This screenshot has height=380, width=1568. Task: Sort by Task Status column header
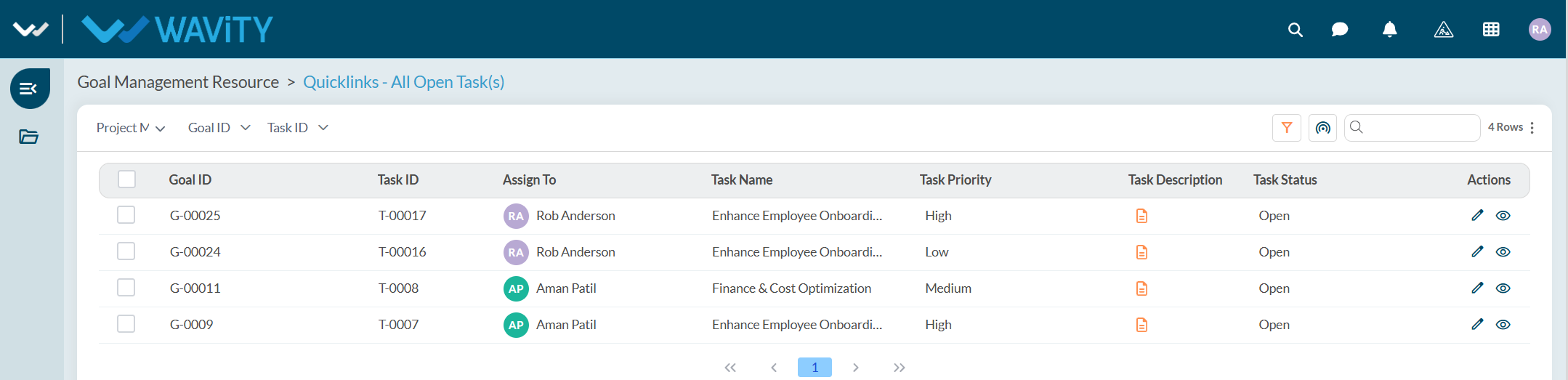1285,179
